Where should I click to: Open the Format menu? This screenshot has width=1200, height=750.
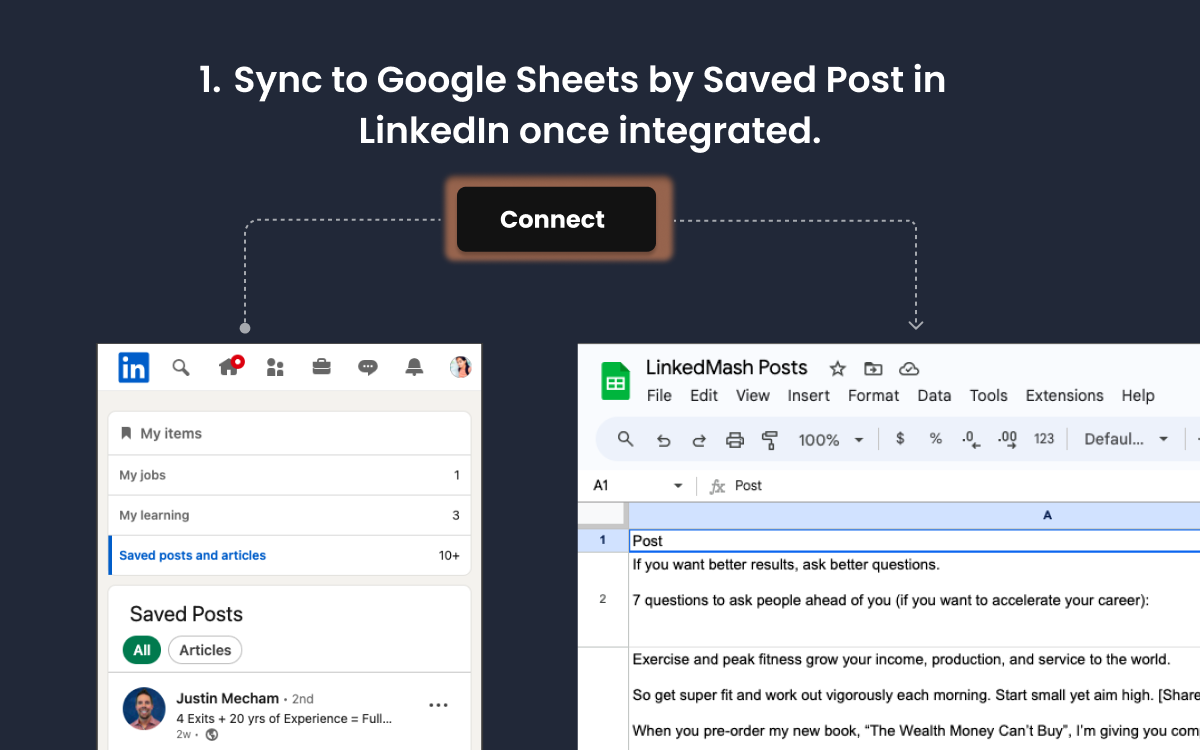click(874, 395)
